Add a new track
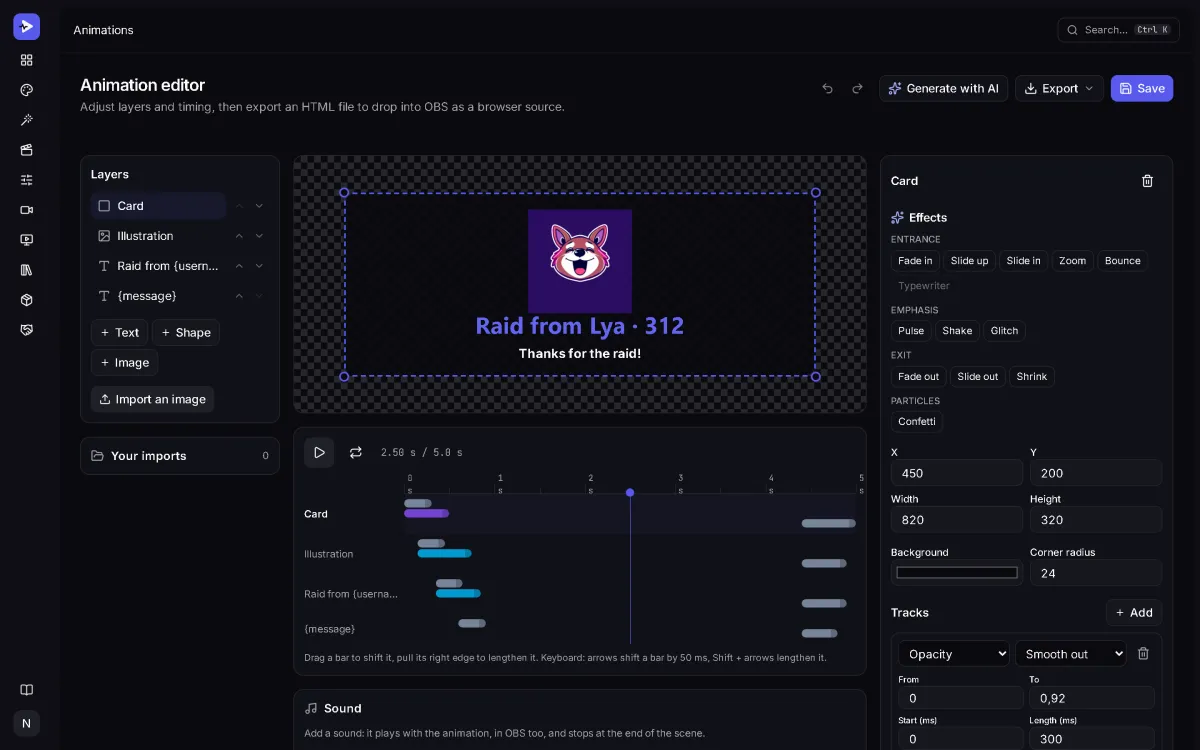The width and height of the screenshot is (1200, 750). pyautogui.click(x=1134, y=613)
